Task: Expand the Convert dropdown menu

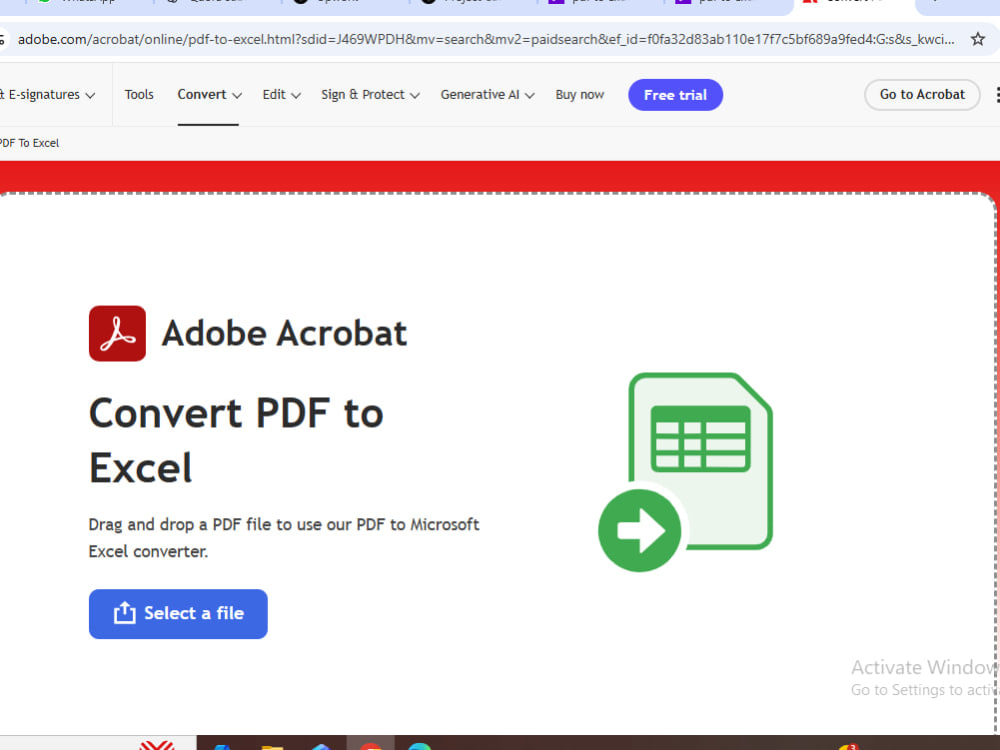Action: coord(209,94)
